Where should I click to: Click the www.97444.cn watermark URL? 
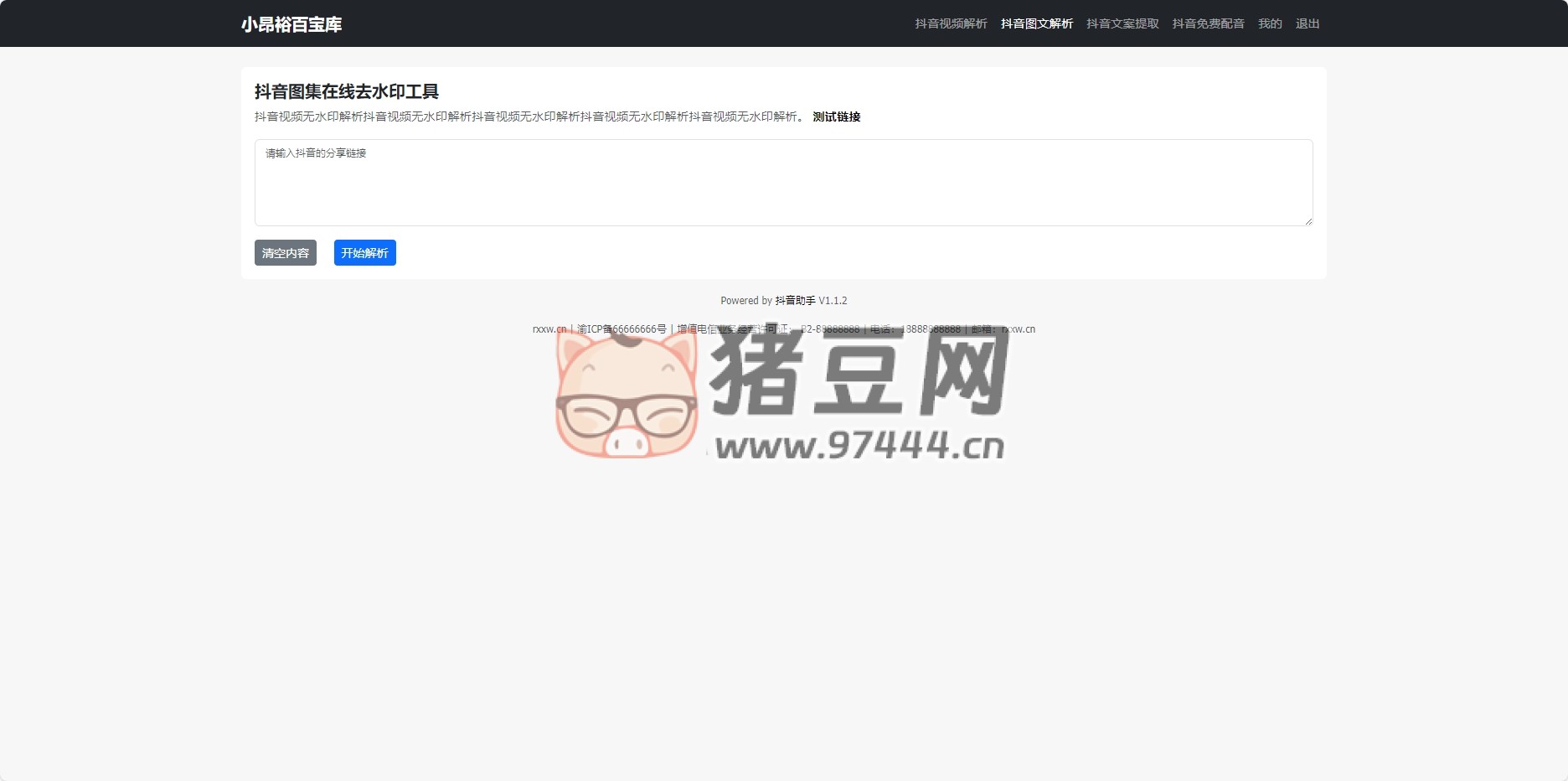[x=859, y=446]
